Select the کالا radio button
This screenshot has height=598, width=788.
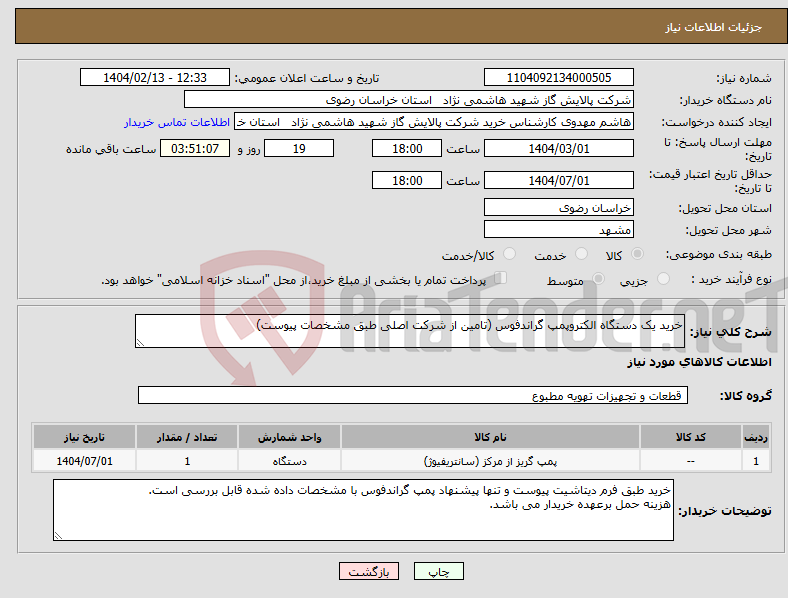pos(637,254)
